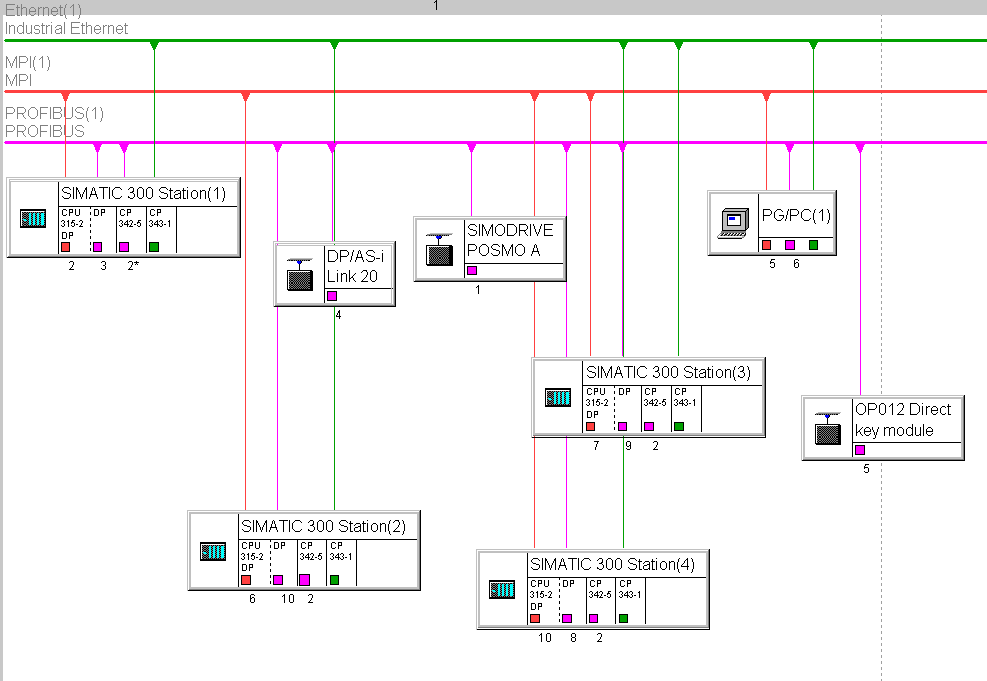Click CP 343-1 module label in Station(2)
987x681 pixels.
click(x=341, y=551)
